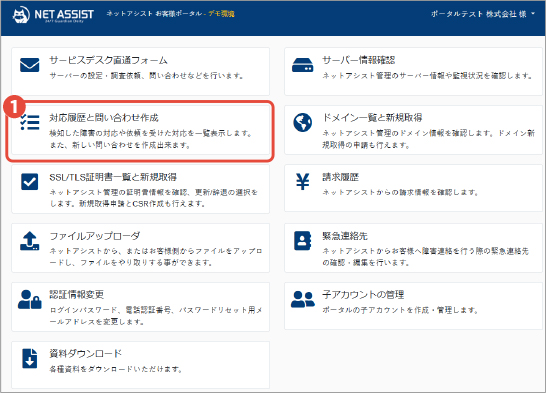Open 対応履歴と問い合わせ作成 heading

[104, 118]
